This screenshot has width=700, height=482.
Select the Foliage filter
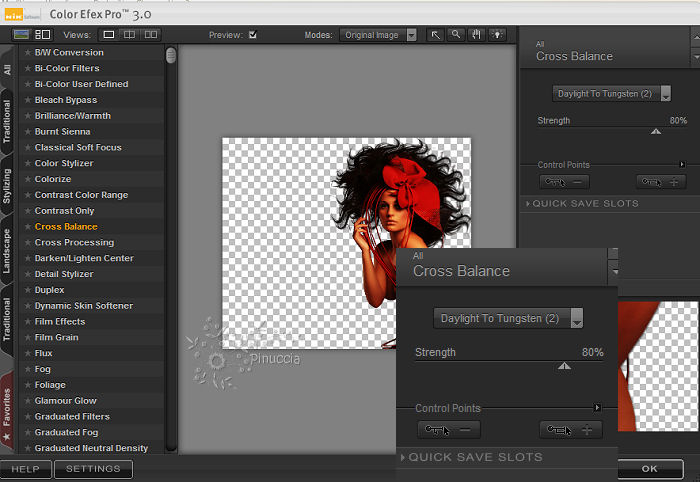click(50, 385)
